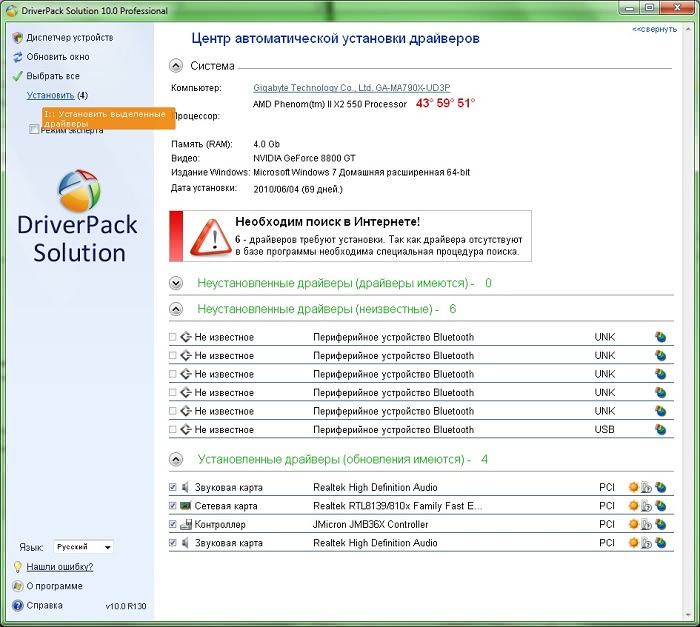Click the sun update icon in Сетевая карта row
Screen dimensions: 700x627
click(x=633, y=506)
